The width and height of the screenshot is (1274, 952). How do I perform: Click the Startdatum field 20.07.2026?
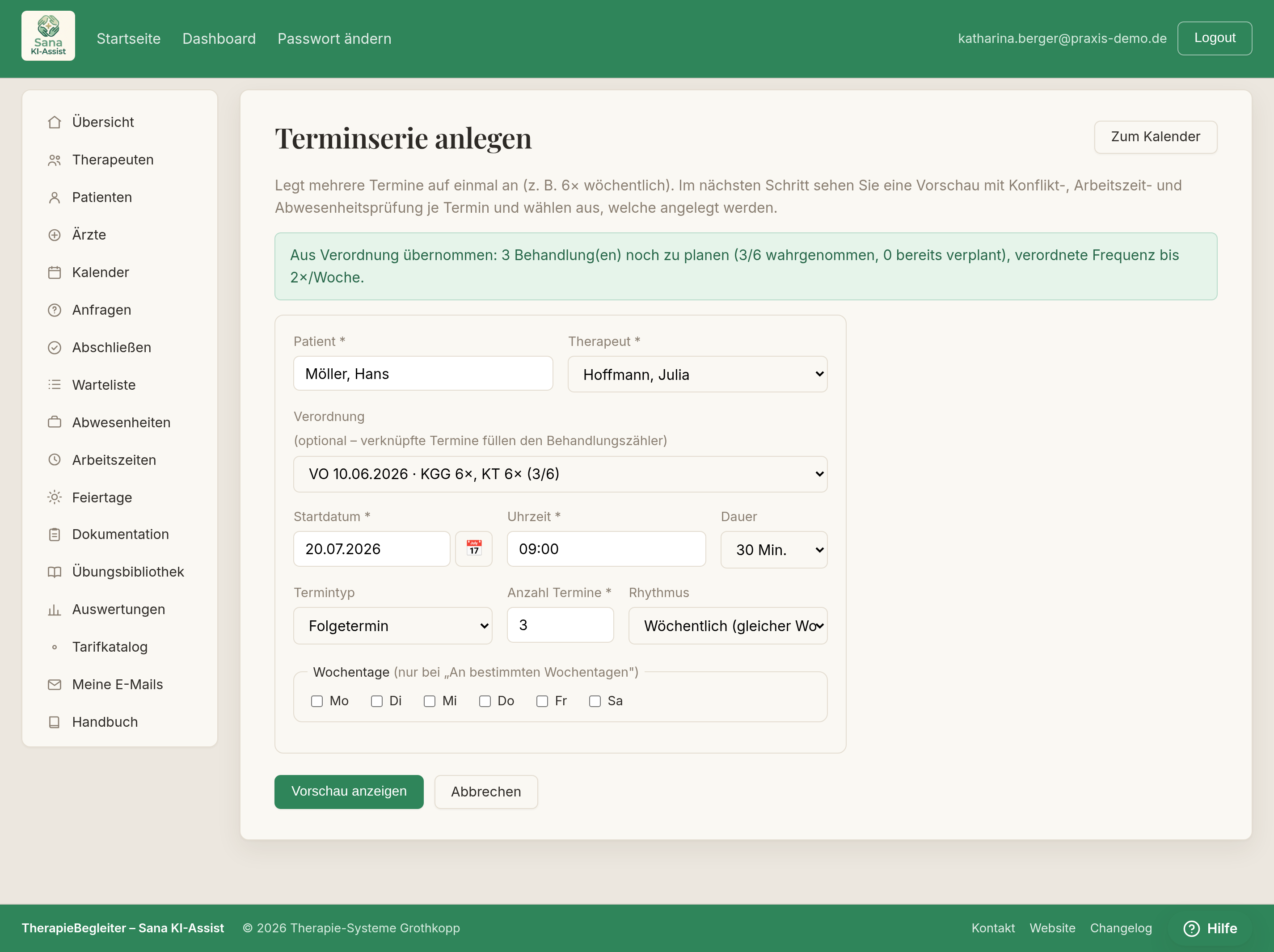coord(371,549)
